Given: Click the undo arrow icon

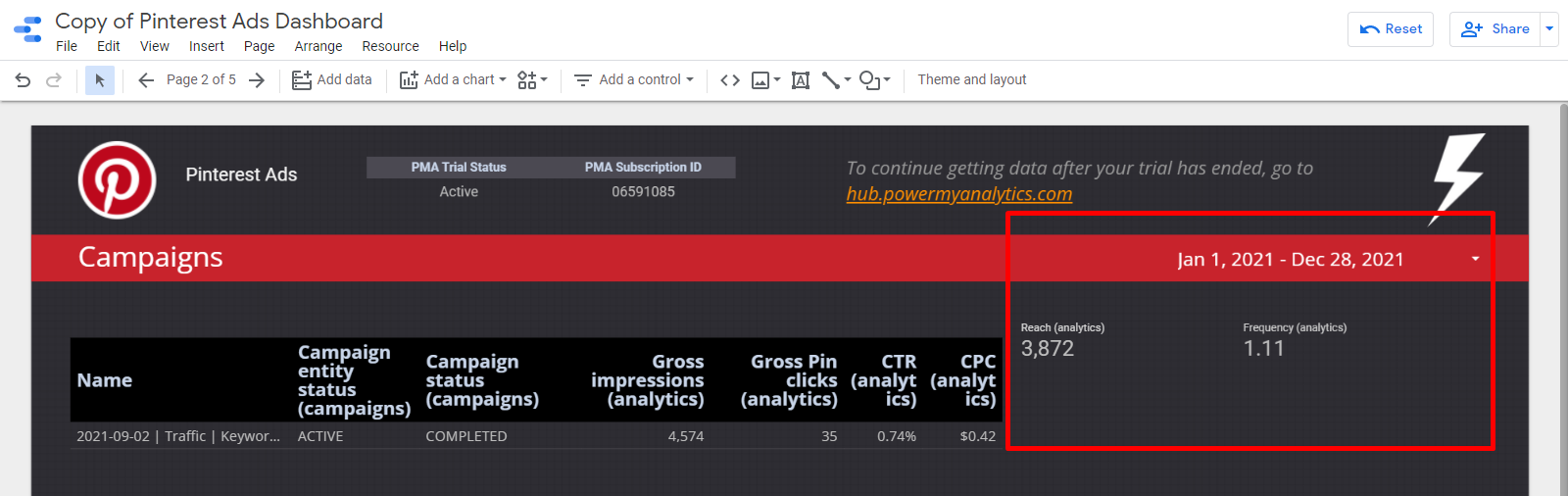Looking at the screenshot, I should coord(23,80).
